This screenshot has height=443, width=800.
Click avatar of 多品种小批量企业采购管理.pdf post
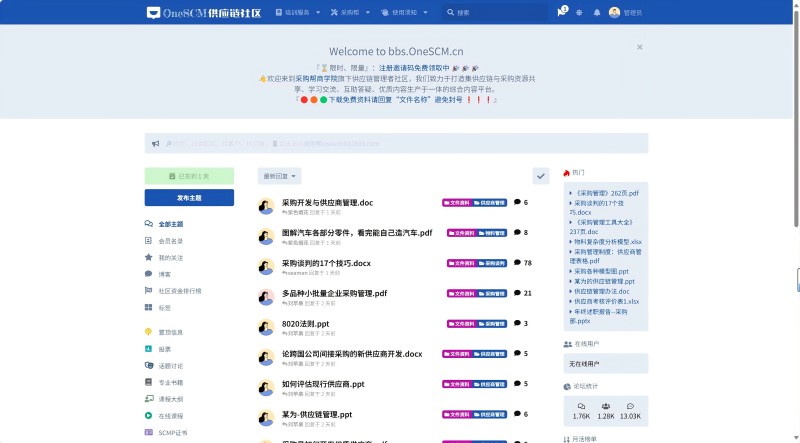[x=266, y=297]
